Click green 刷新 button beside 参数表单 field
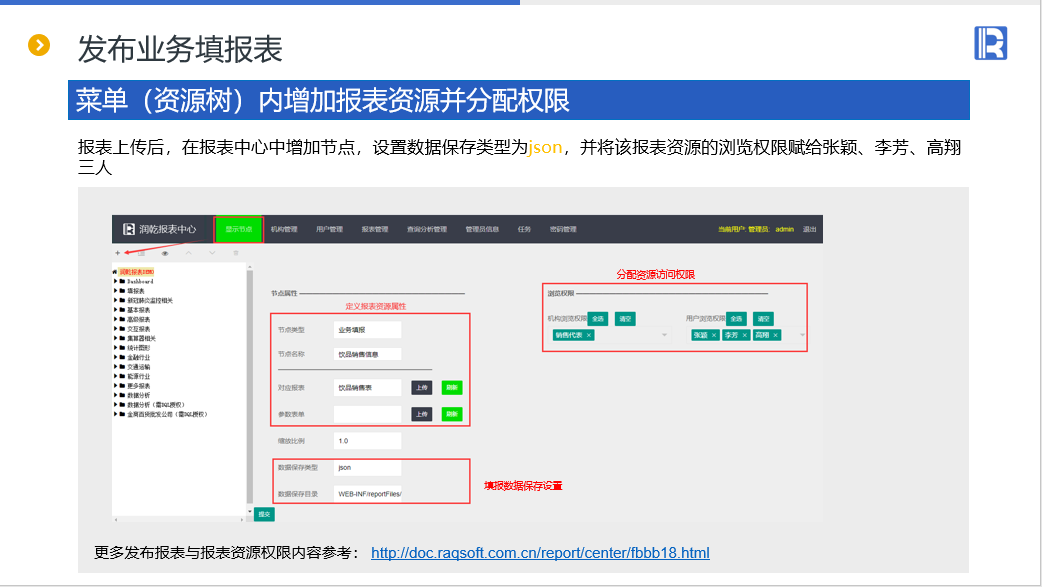The width and height of the screenshot is (1042, 587). [452, 414]
